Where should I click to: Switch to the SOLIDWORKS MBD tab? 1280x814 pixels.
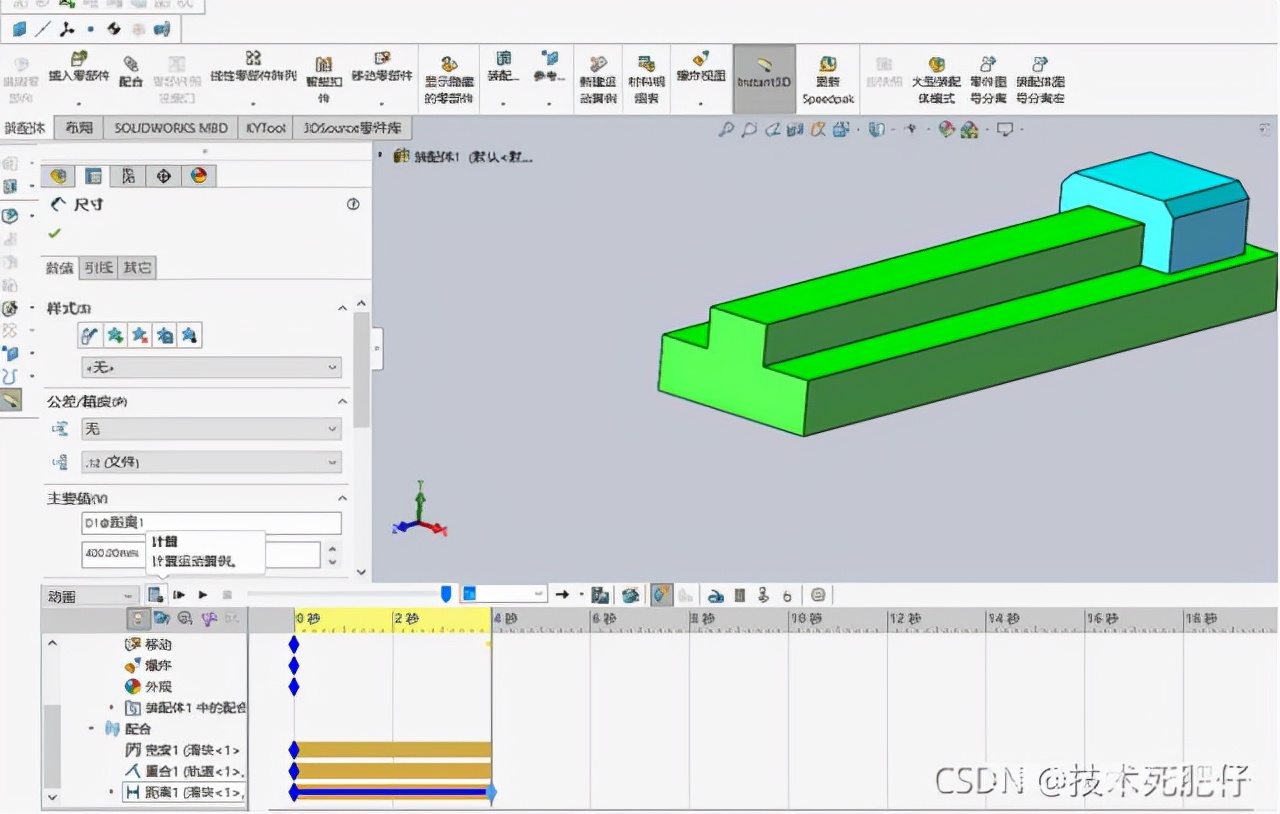tap(170, 128)
